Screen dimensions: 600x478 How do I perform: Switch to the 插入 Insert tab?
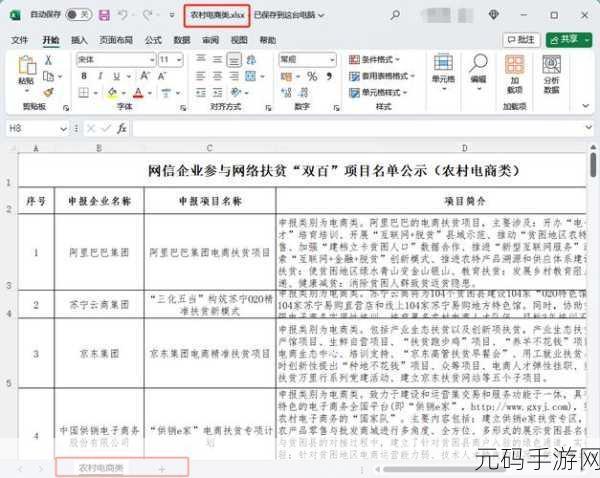pyautogui.click(x=79, y=40)
